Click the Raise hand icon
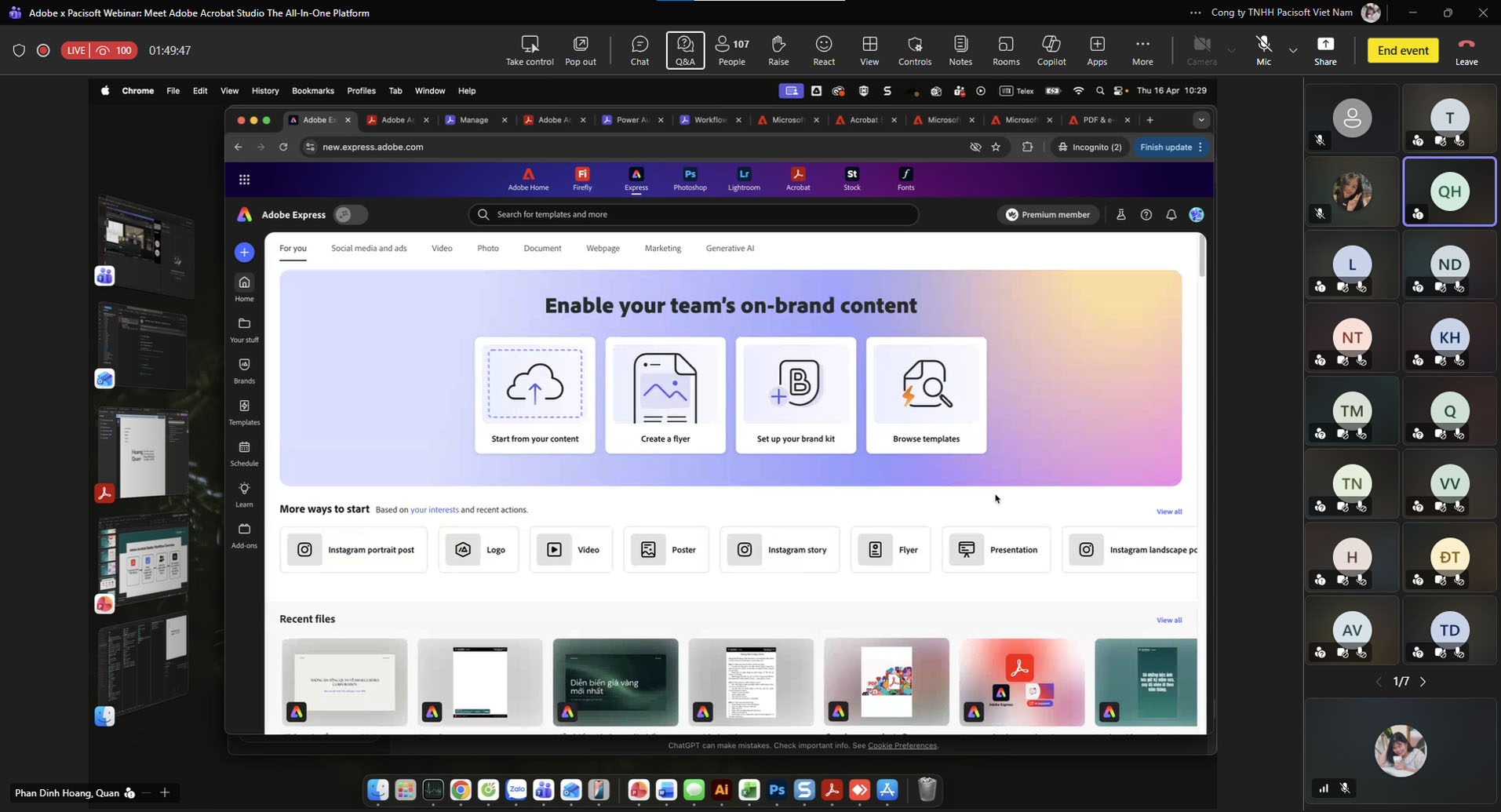Image resolution: width=1501 pixels, height=812 pixels. 778,50
